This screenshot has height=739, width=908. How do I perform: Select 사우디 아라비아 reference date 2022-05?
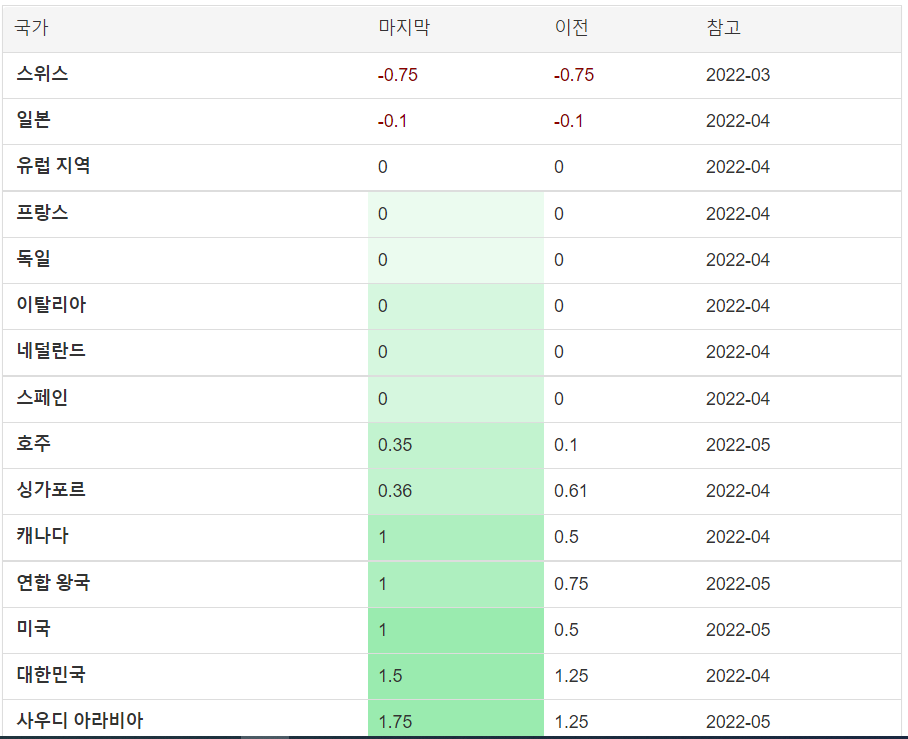pyautogui.click(x=738, y=722)
